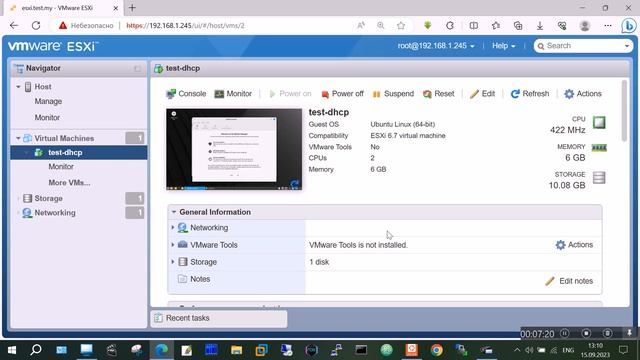Click the ESXi Search field

coord(582,46)
